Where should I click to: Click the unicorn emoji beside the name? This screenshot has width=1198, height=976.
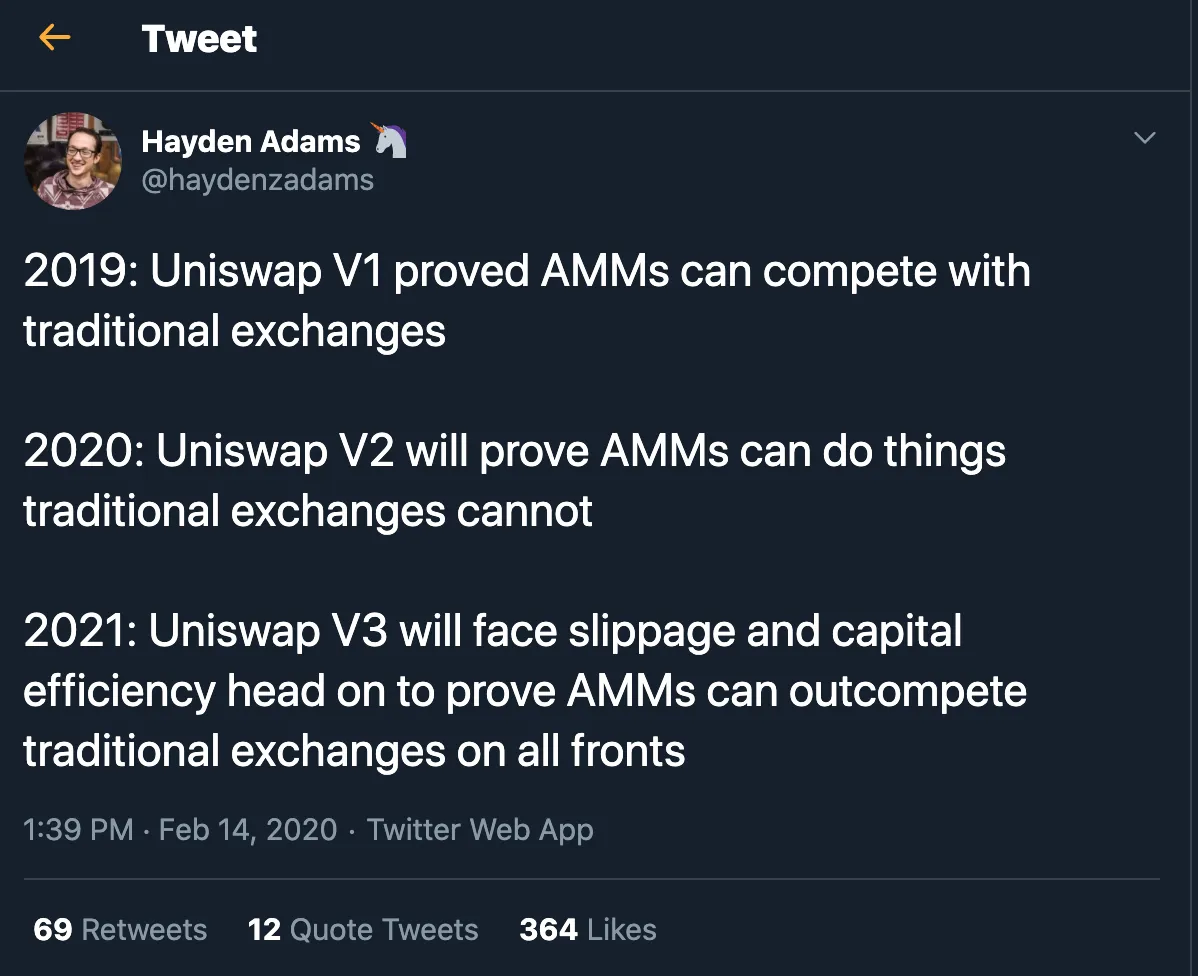[x=390, y=140]
